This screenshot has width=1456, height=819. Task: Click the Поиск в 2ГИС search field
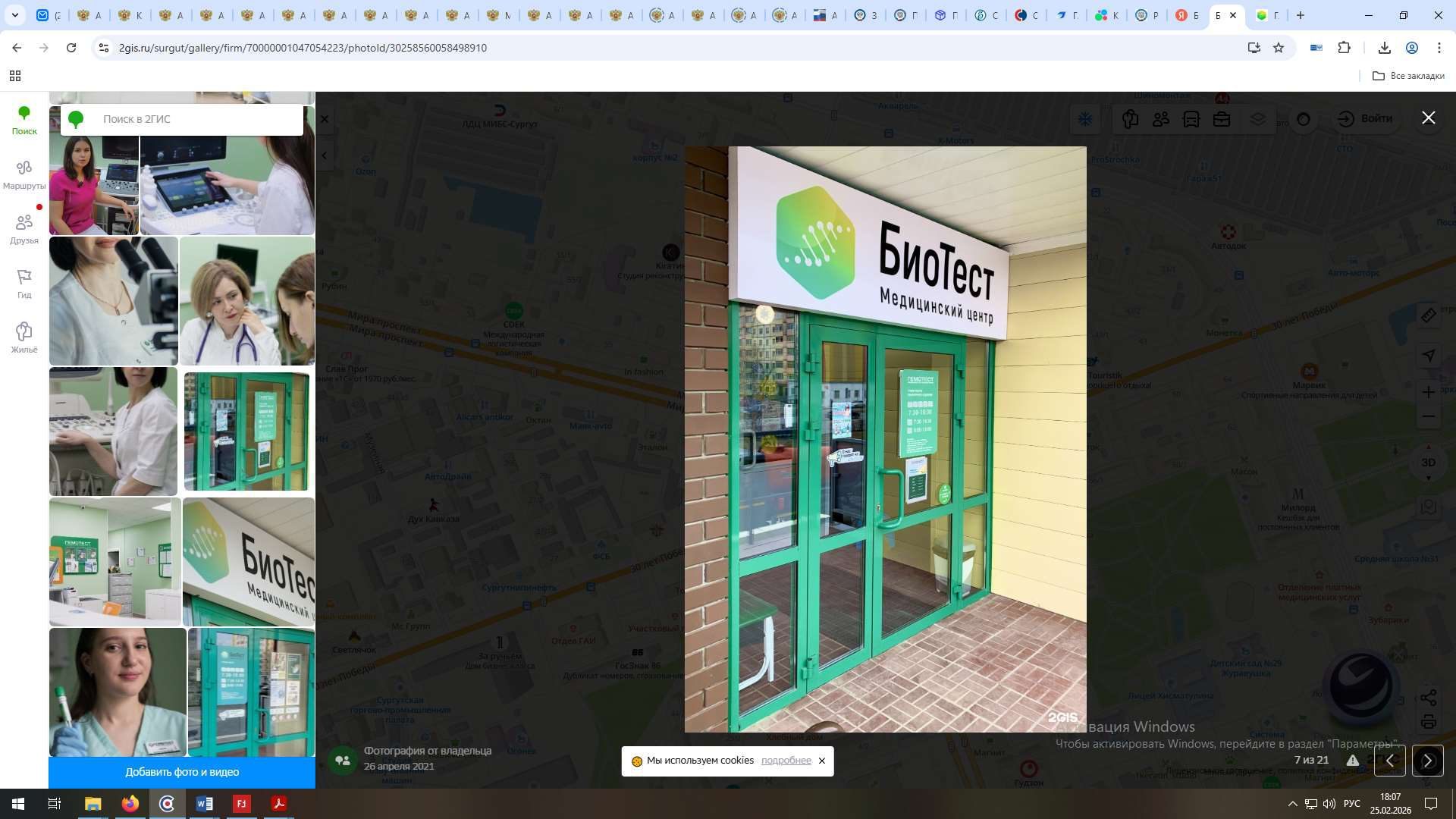[182, 119]
